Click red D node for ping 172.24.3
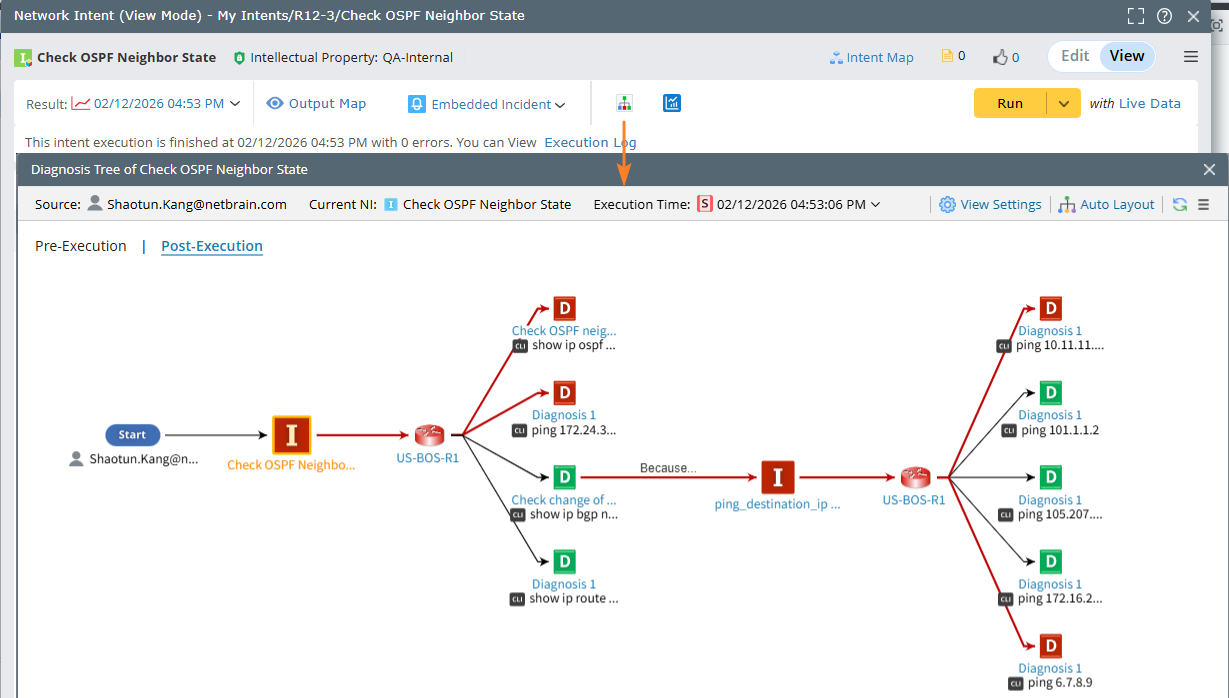 point(564,393)
